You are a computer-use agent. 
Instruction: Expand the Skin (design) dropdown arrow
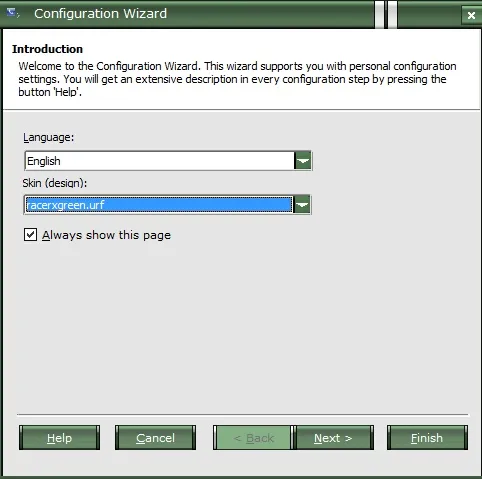coord(302,205)
